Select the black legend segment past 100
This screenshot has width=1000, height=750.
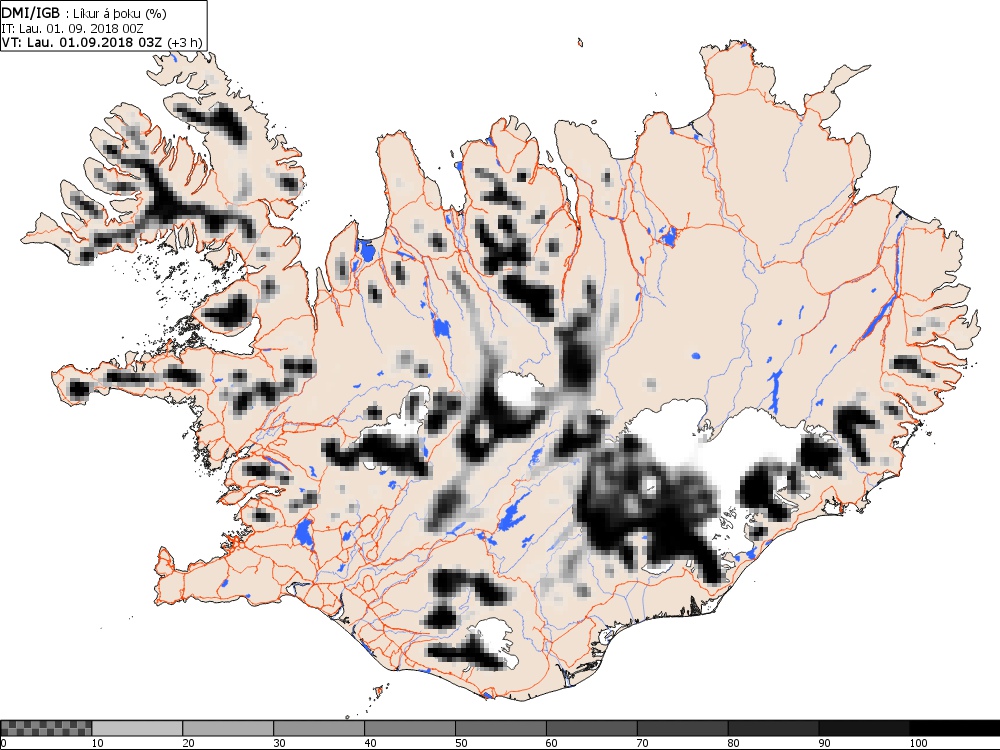point(955,728)
